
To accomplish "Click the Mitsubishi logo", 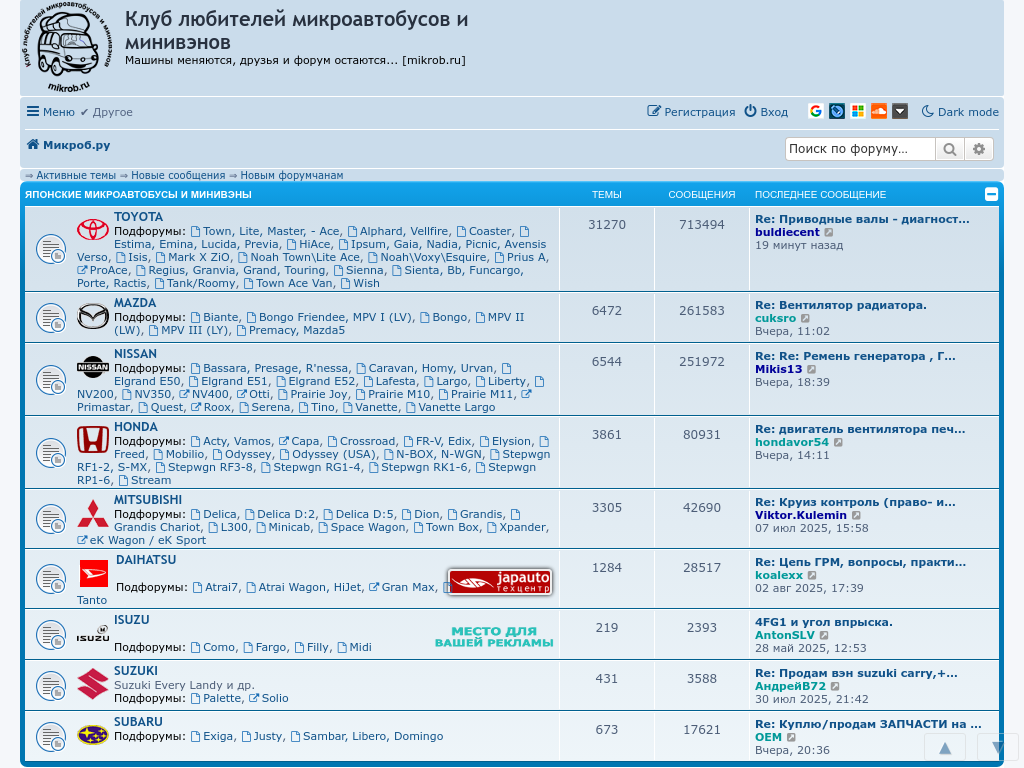I will pos(93,514).
